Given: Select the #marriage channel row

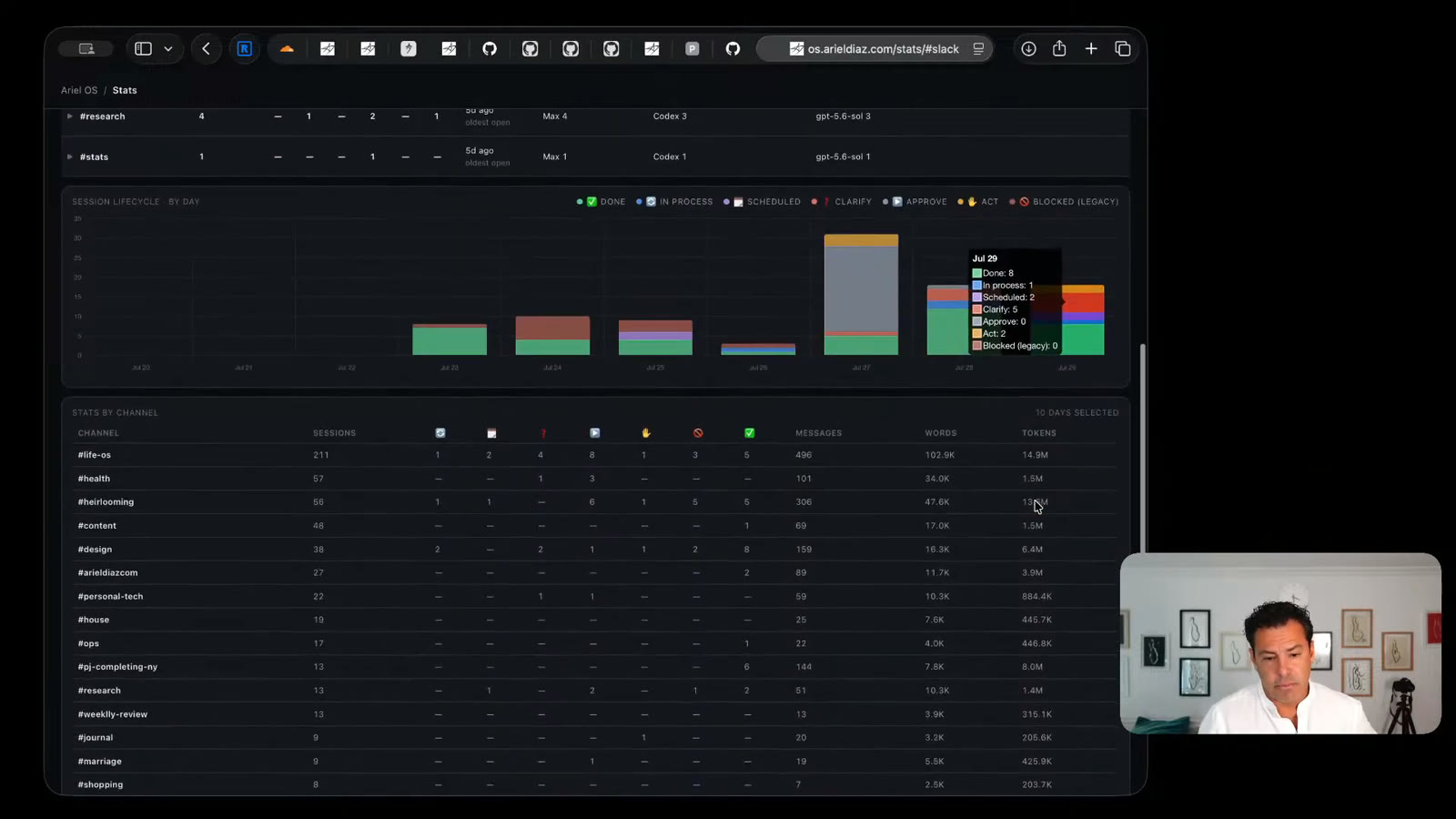Looking at the screenshot, I should pyautogui.click(x=596, y=762).
